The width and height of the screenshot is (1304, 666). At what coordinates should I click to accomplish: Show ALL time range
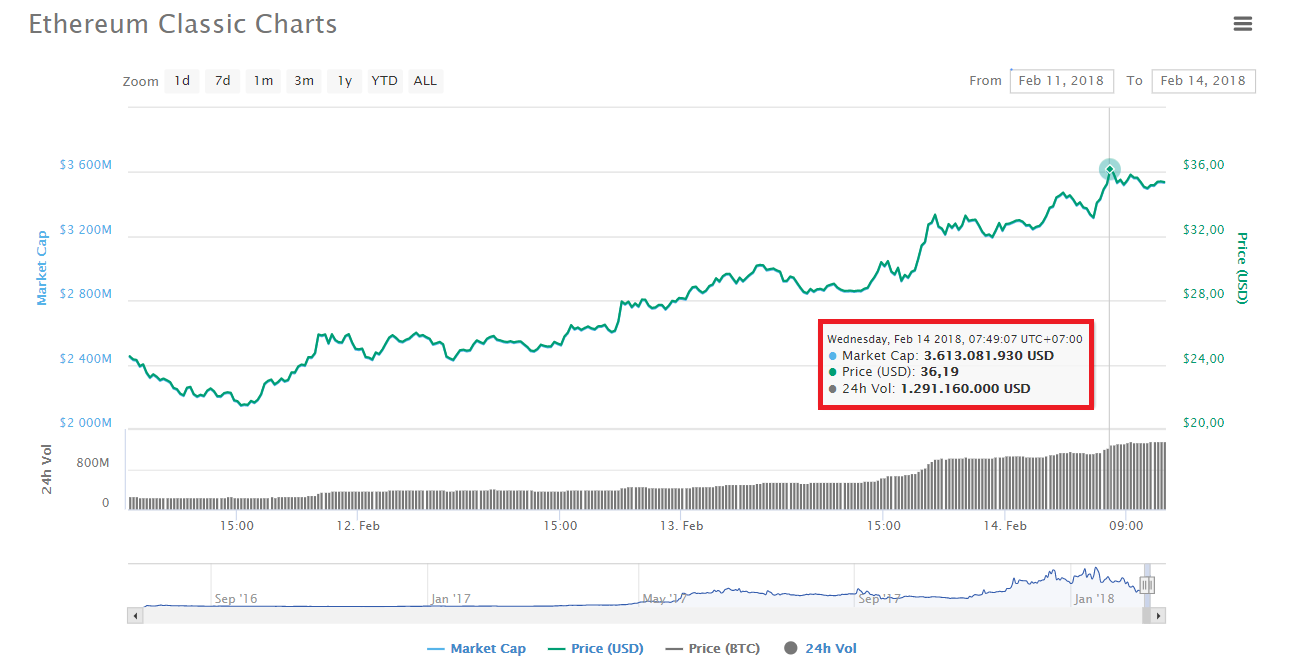point(425,81)
